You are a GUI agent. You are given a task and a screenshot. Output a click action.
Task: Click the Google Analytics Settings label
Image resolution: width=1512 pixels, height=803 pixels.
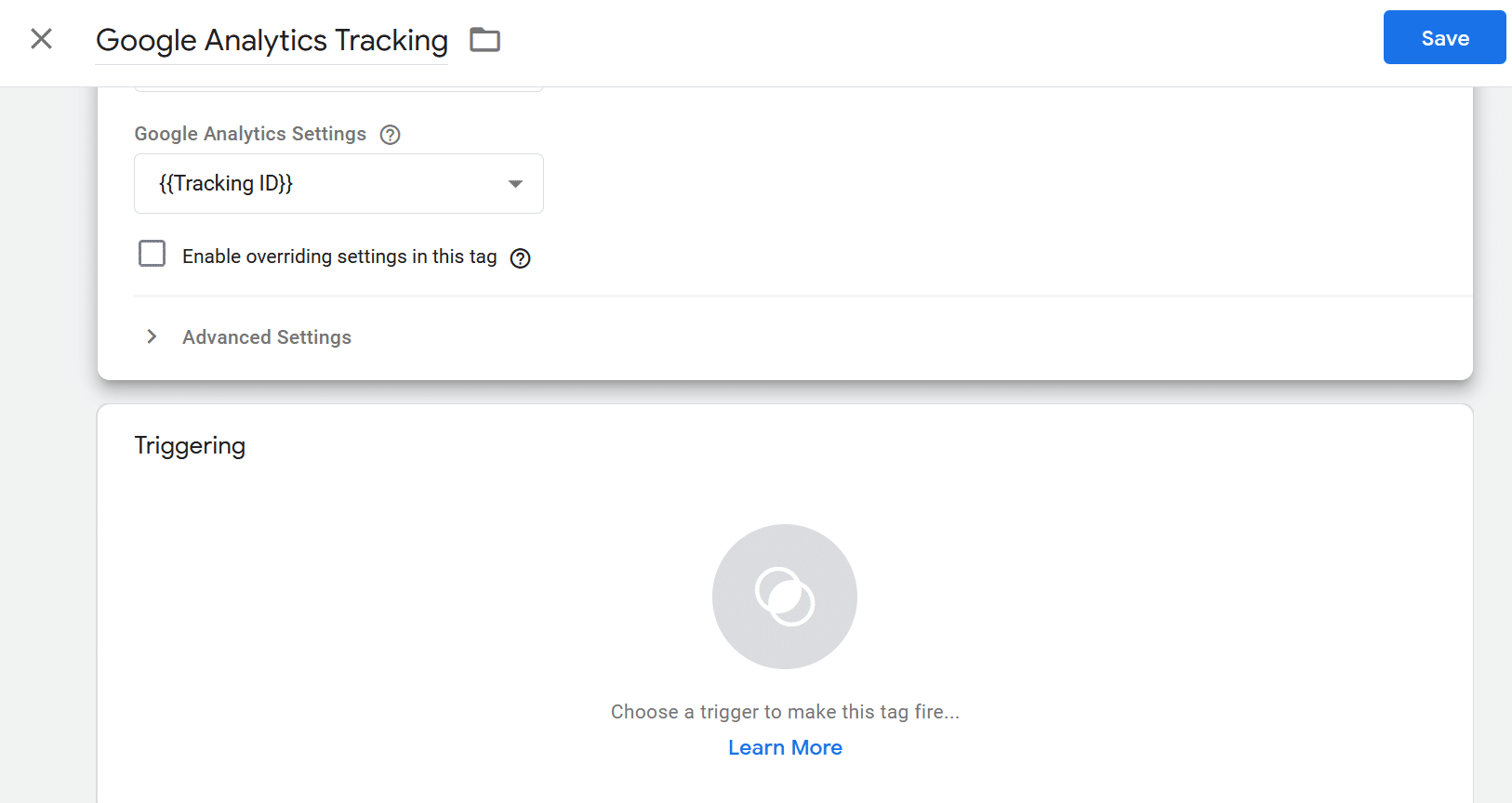pos(250,134)
